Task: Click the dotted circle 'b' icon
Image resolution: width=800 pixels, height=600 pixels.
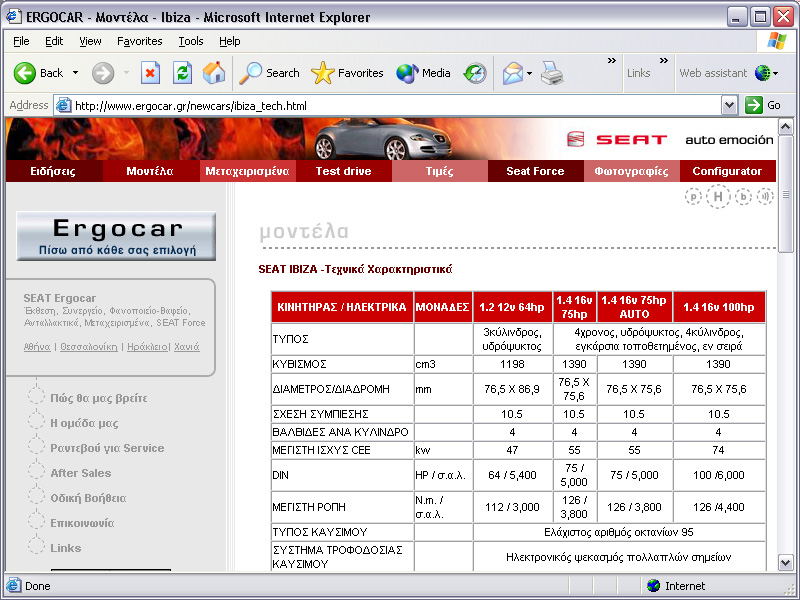Action: pyautogui.click(x=743, y=196)
